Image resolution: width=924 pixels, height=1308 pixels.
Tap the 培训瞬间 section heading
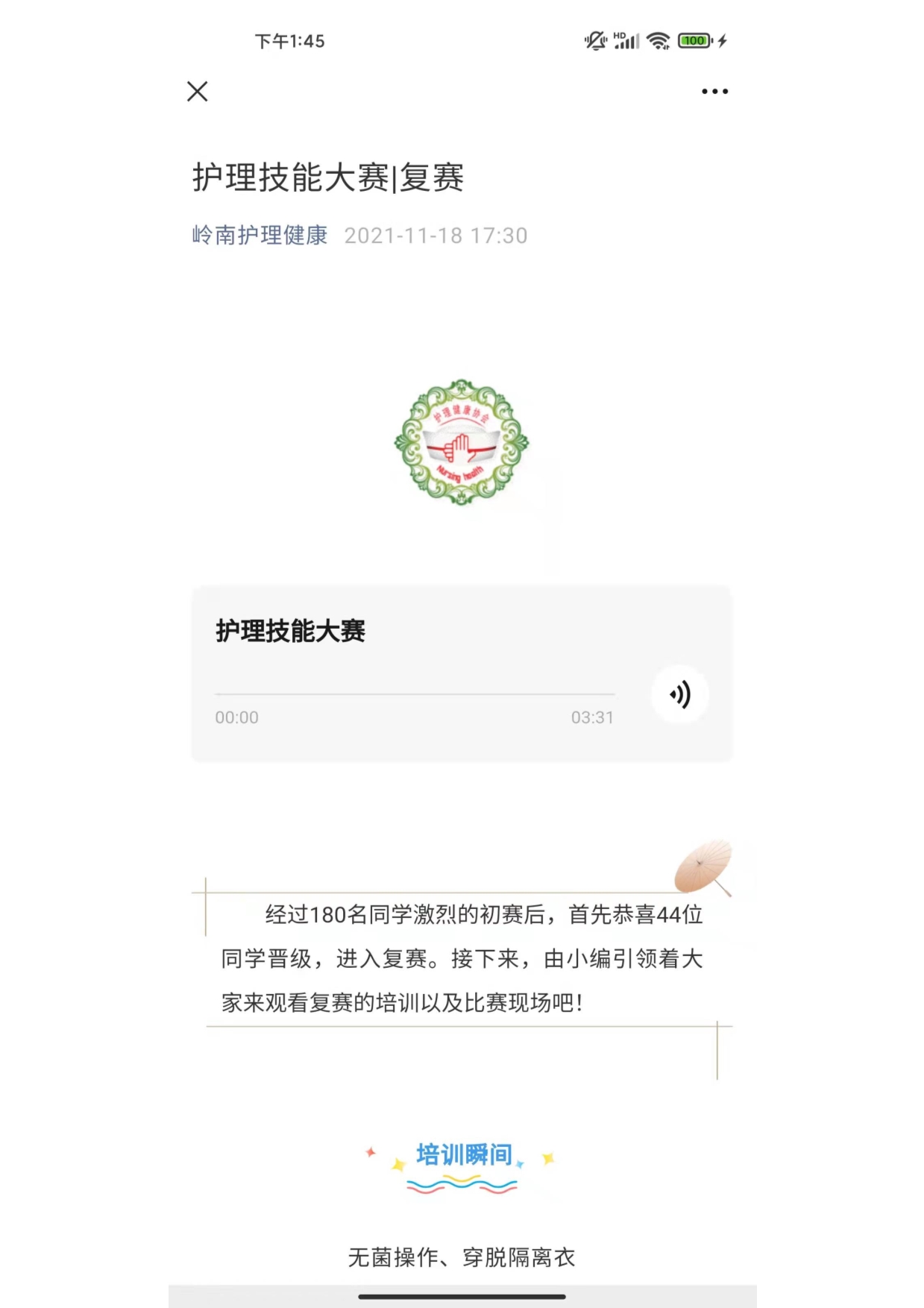pos(464,1155)
